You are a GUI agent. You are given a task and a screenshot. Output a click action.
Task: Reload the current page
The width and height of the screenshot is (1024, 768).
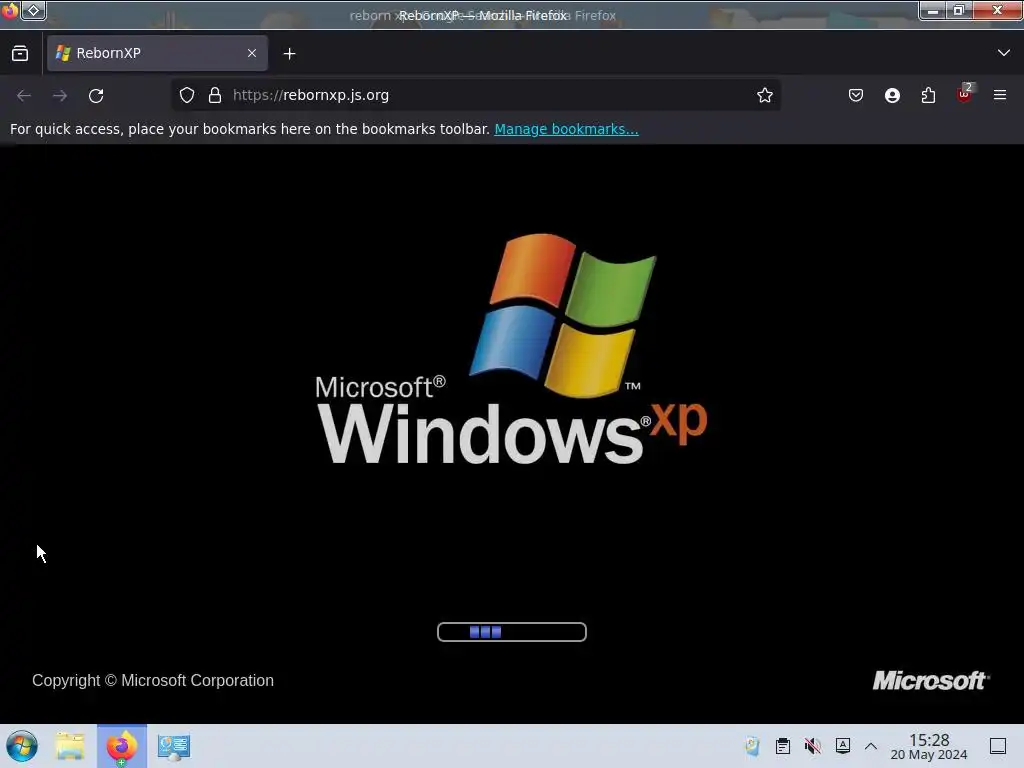pos(96,95)
